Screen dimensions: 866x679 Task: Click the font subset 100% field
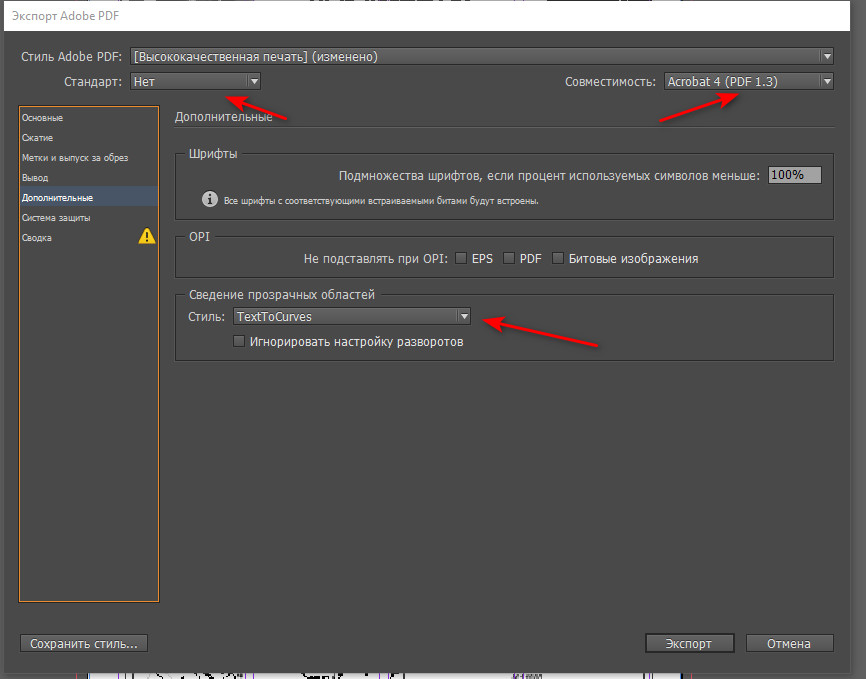(794, 175)
